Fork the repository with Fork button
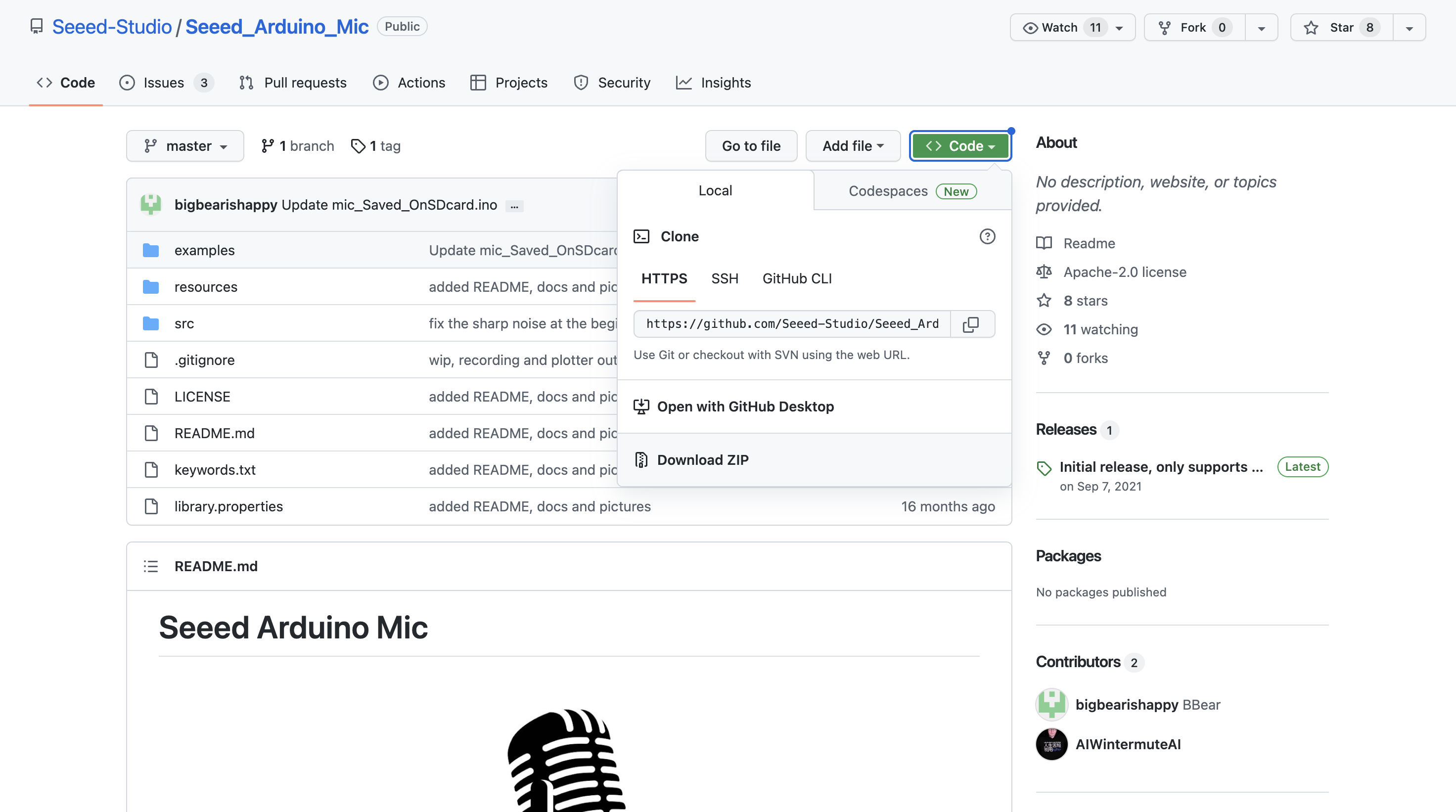Viewport: 1456px width, 812px height. [x=1194, y=27]
